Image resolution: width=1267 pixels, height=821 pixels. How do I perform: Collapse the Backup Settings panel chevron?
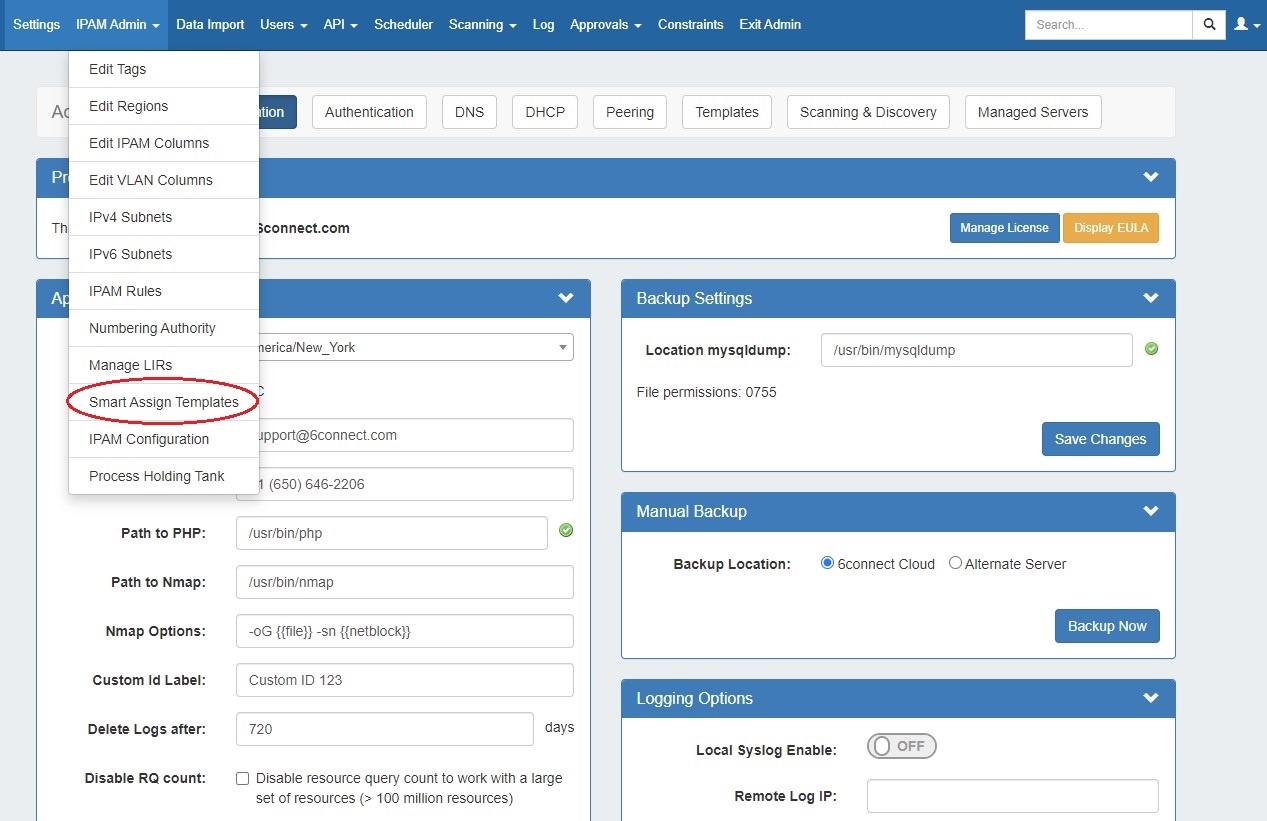pos(1151,298)
